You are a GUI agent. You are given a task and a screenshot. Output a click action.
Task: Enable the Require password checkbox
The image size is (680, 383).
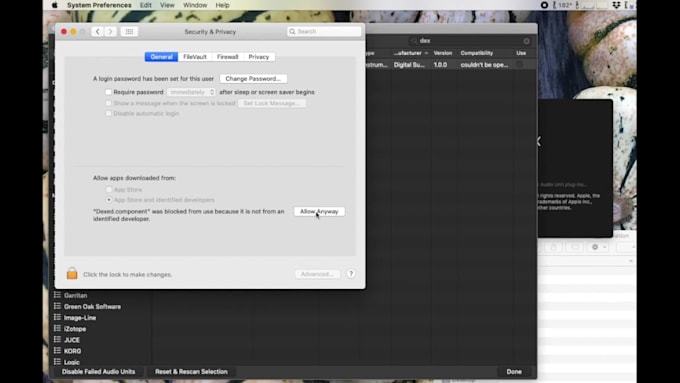pos(108,92)
